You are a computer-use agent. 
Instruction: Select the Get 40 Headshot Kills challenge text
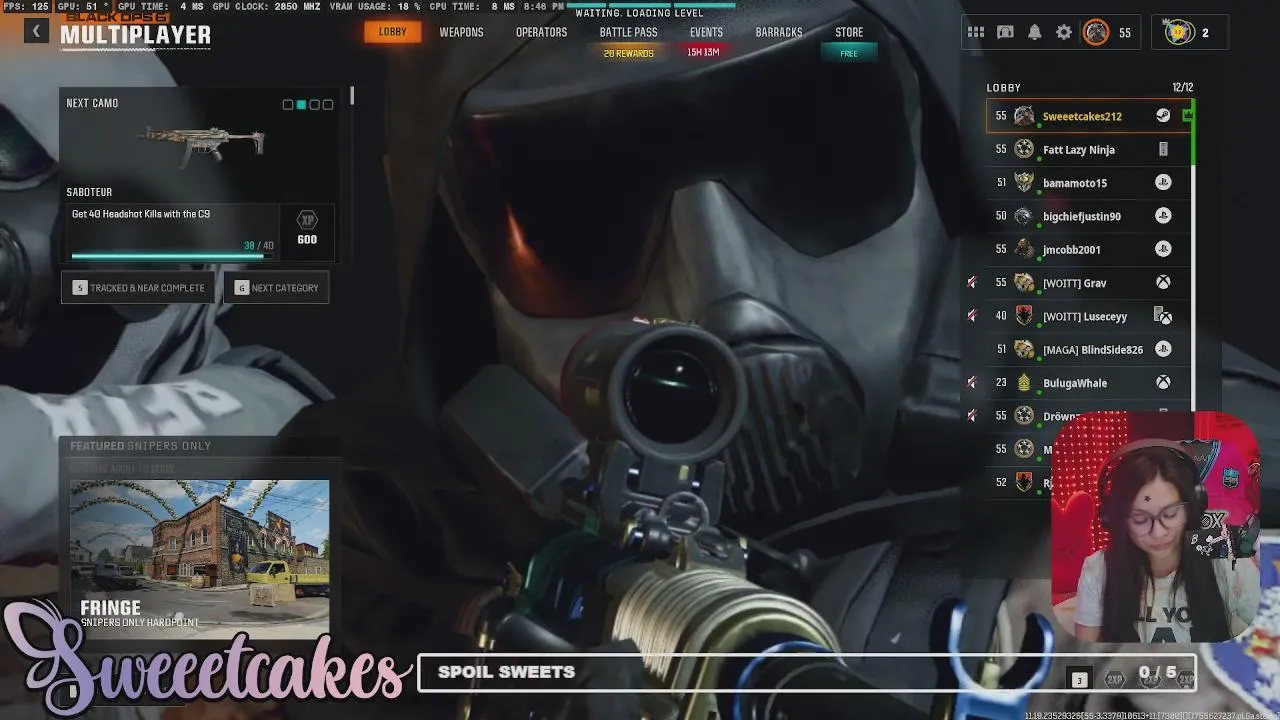point(141,214)
